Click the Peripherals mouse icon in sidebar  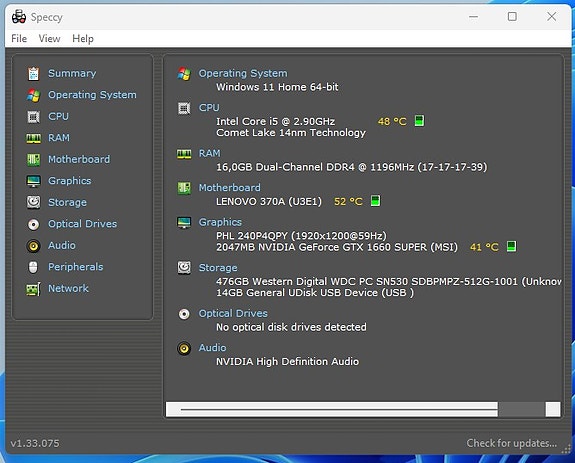point(33,267)
